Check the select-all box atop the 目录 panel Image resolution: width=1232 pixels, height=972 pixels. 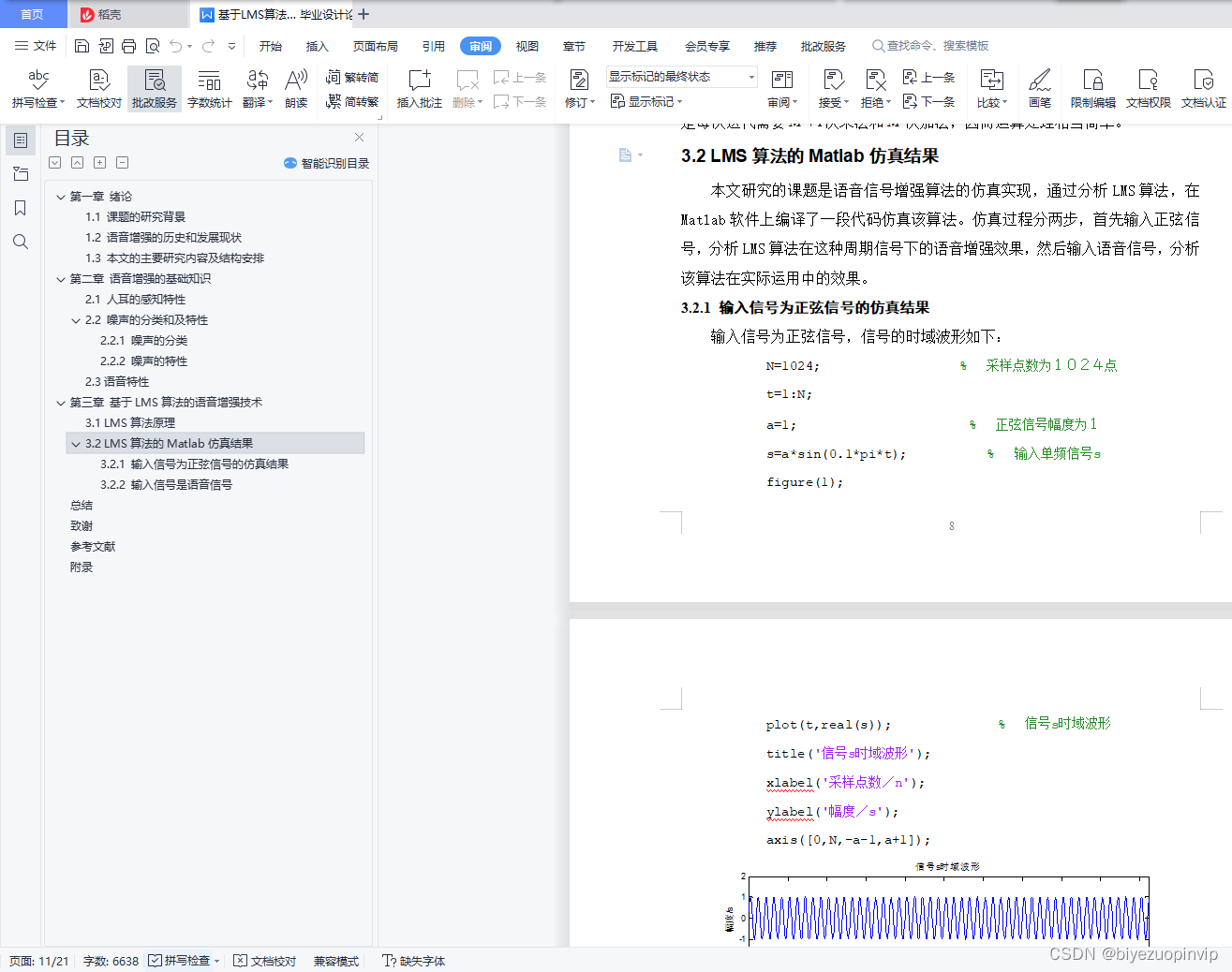click(54, 162)
